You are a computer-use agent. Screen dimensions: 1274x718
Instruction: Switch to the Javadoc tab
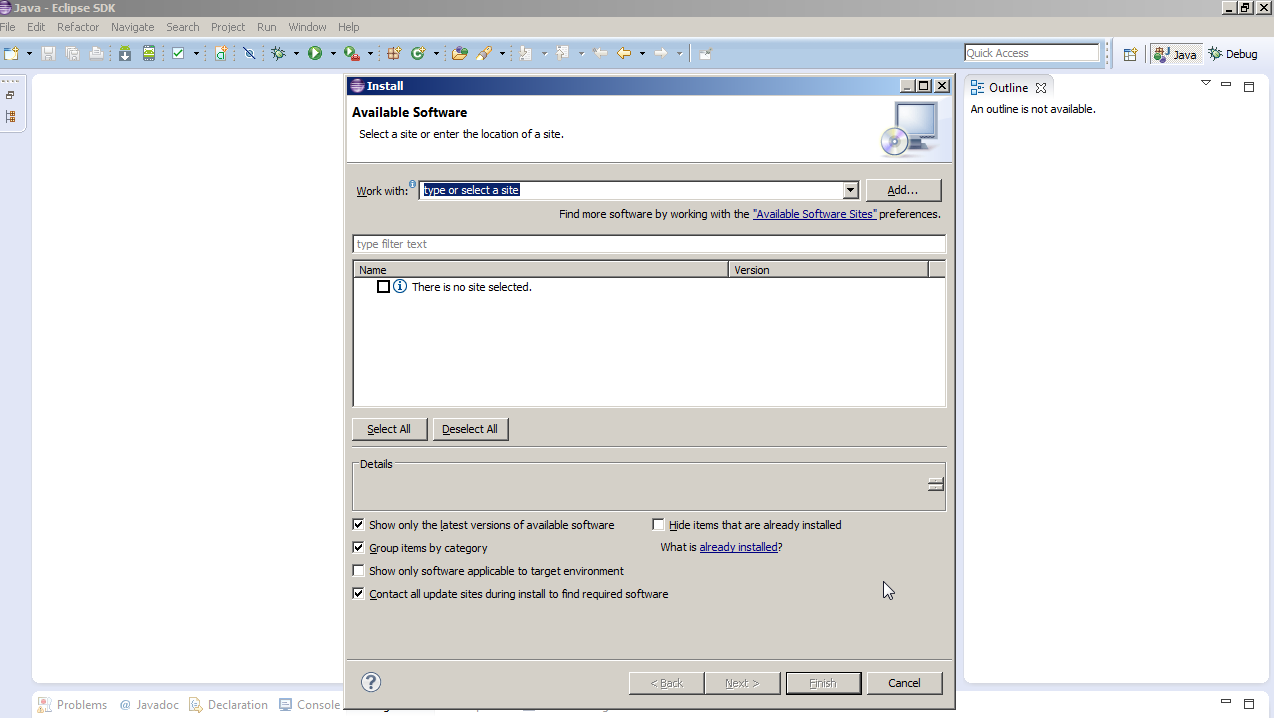coord(149,705)
